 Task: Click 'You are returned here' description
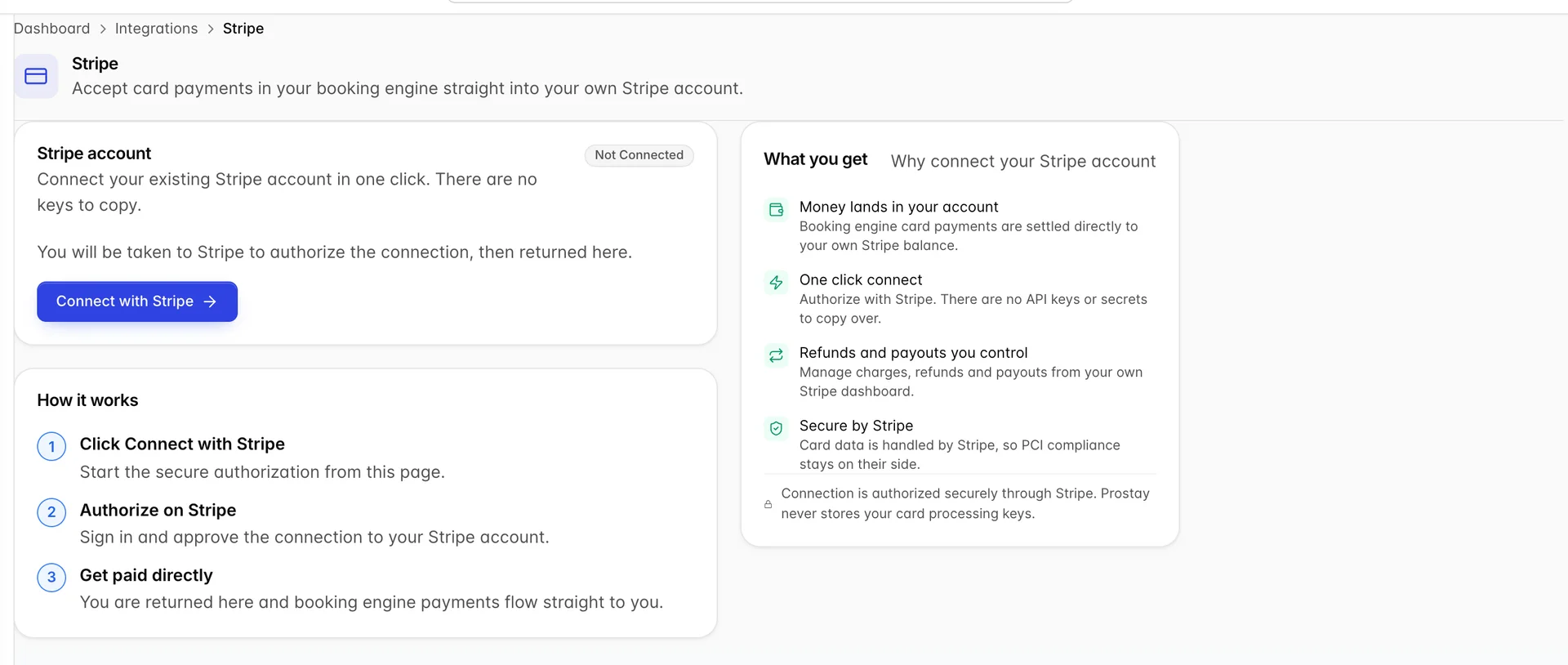click(372, 602)
